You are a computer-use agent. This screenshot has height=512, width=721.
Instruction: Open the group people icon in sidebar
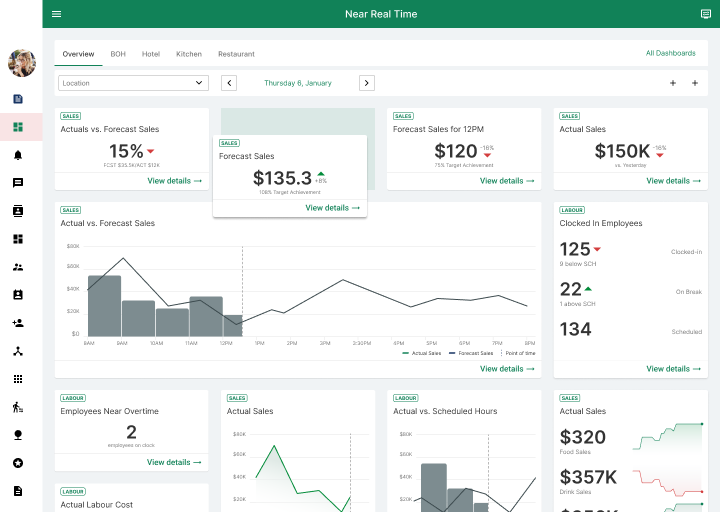(x=18, y=267)
